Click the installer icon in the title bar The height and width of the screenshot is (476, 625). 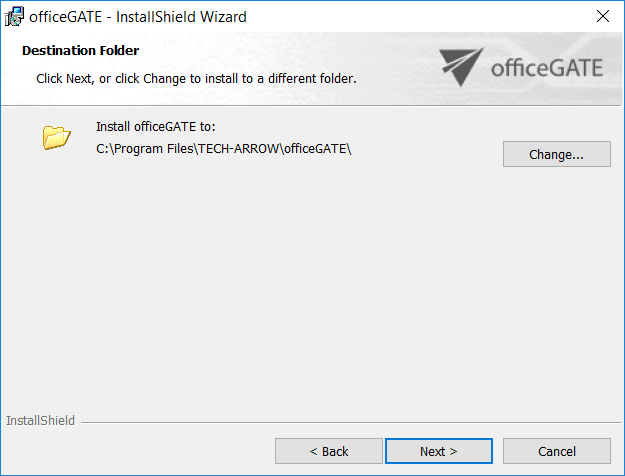pos(14,16)
